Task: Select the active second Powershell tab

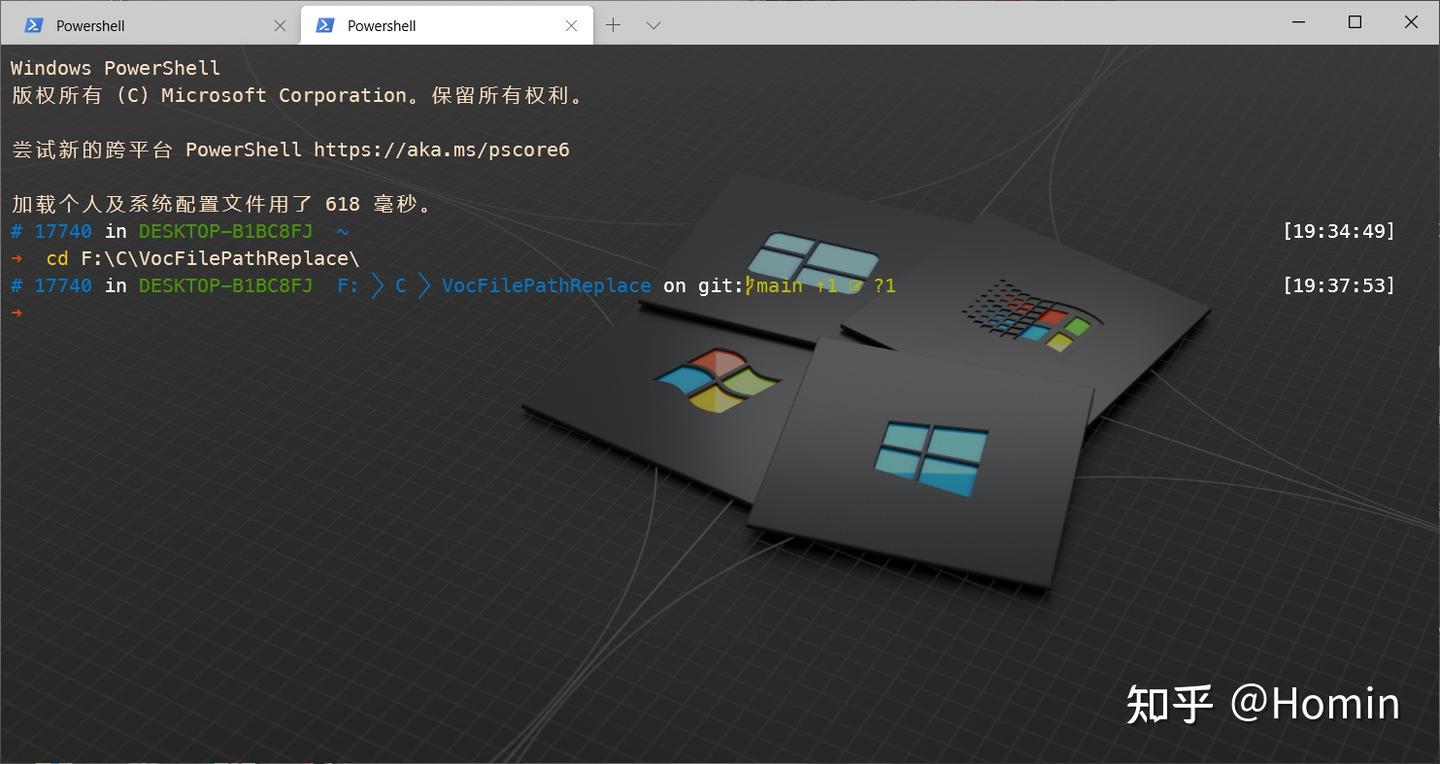Action: click(x=446, y=25)
